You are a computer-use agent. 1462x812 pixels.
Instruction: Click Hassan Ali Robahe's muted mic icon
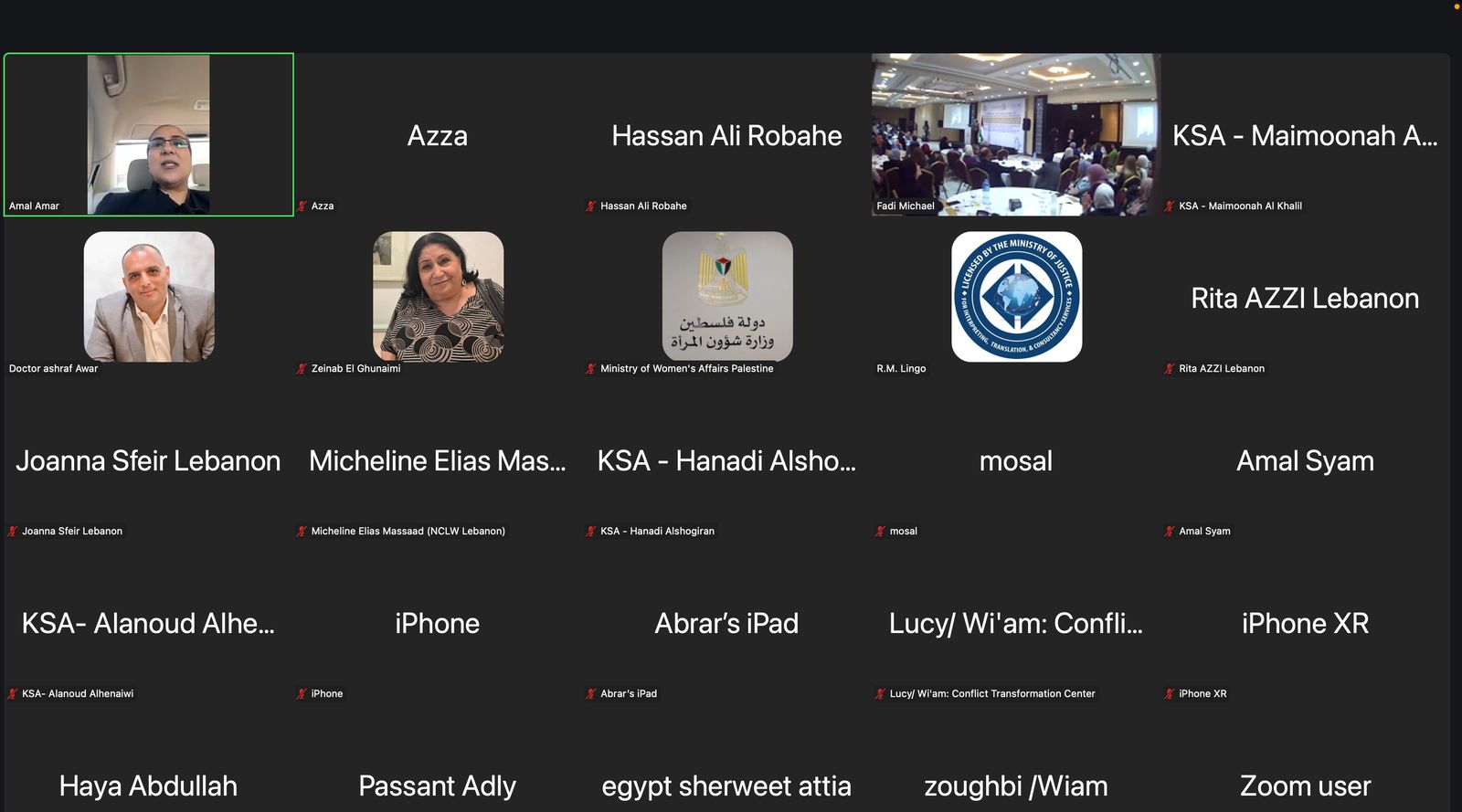(591, 206)
